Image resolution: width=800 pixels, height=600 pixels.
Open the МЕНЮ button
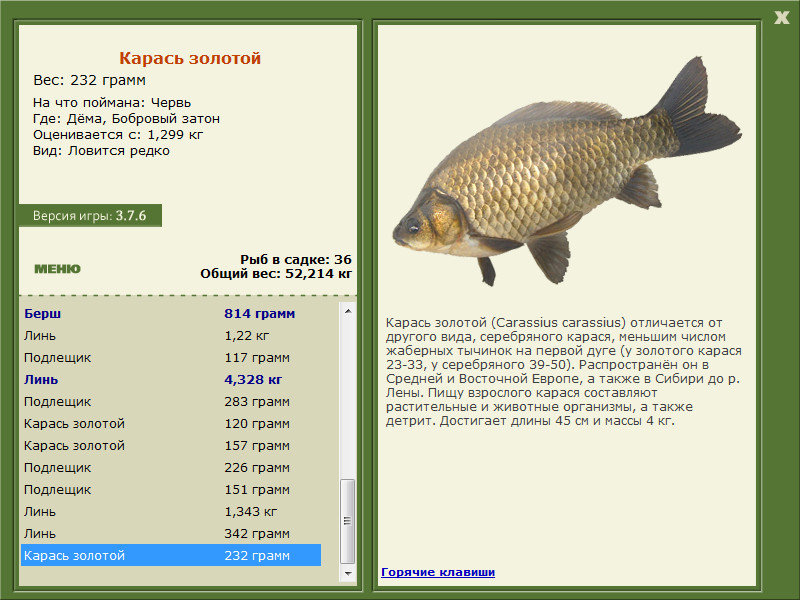57,269
